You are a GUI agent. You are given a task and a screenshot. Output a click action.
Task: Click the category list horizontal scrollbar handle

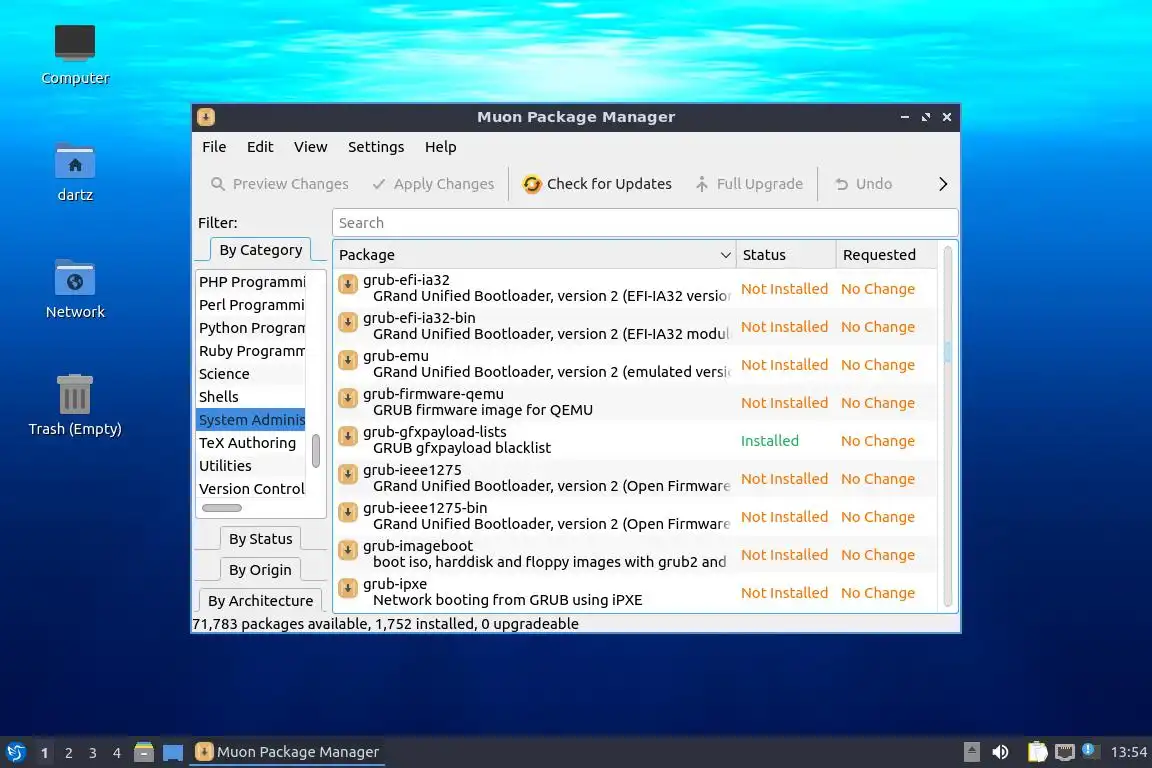coord(222,508)
